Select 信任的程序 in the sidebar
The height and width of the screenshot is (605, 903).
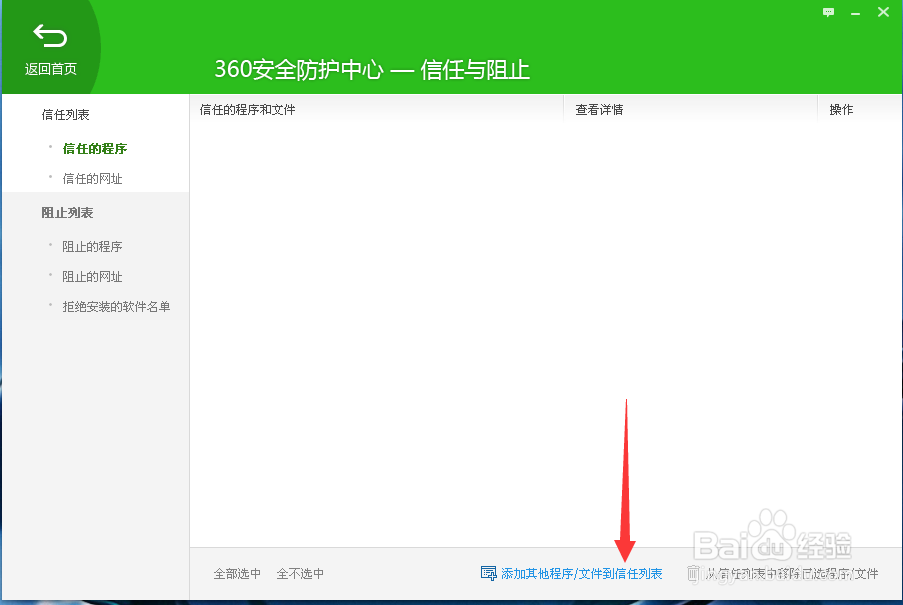(x=94, y=149)
